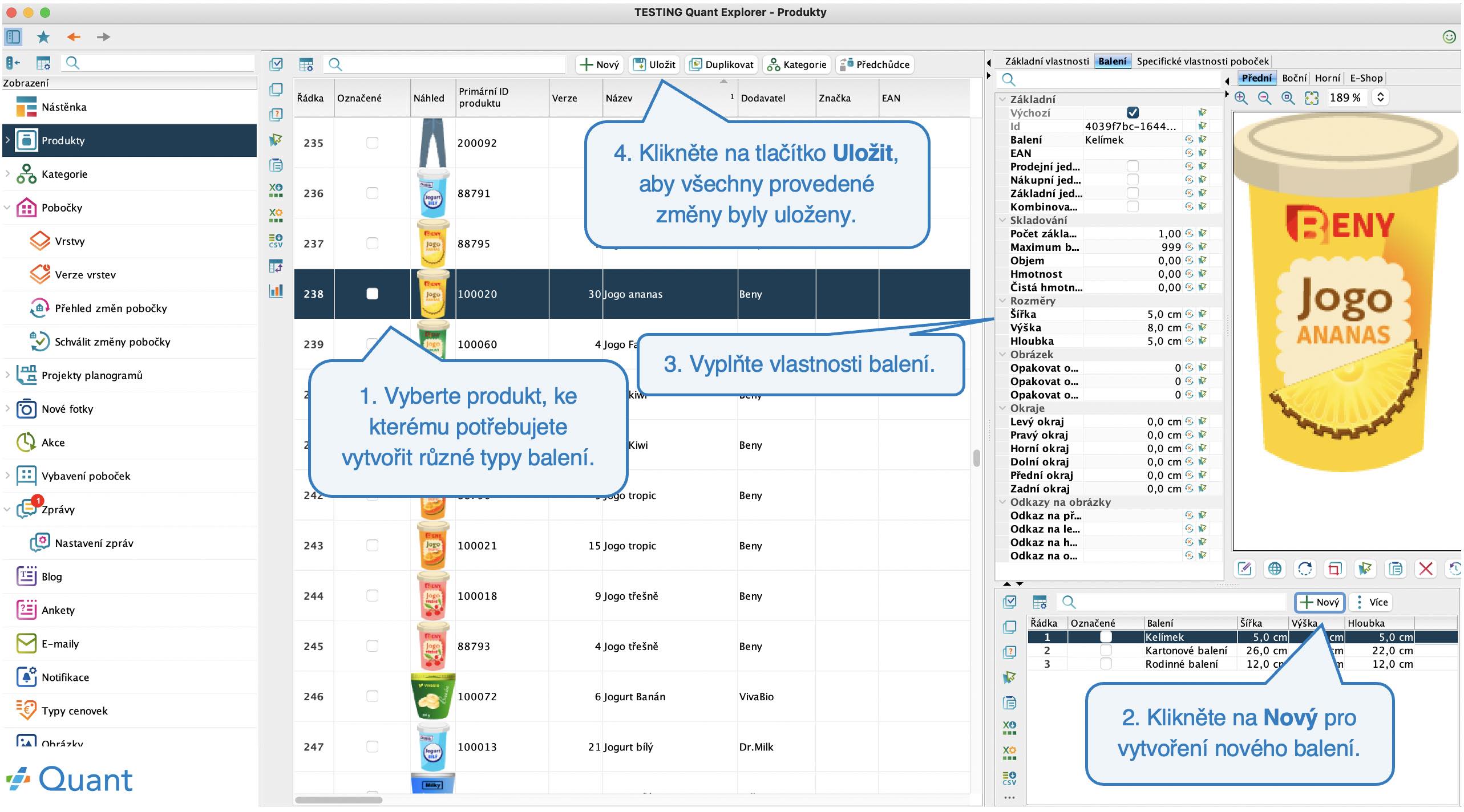The image size is (1464, 812).
Task: Open E-maily section
Action: (60, 644)
